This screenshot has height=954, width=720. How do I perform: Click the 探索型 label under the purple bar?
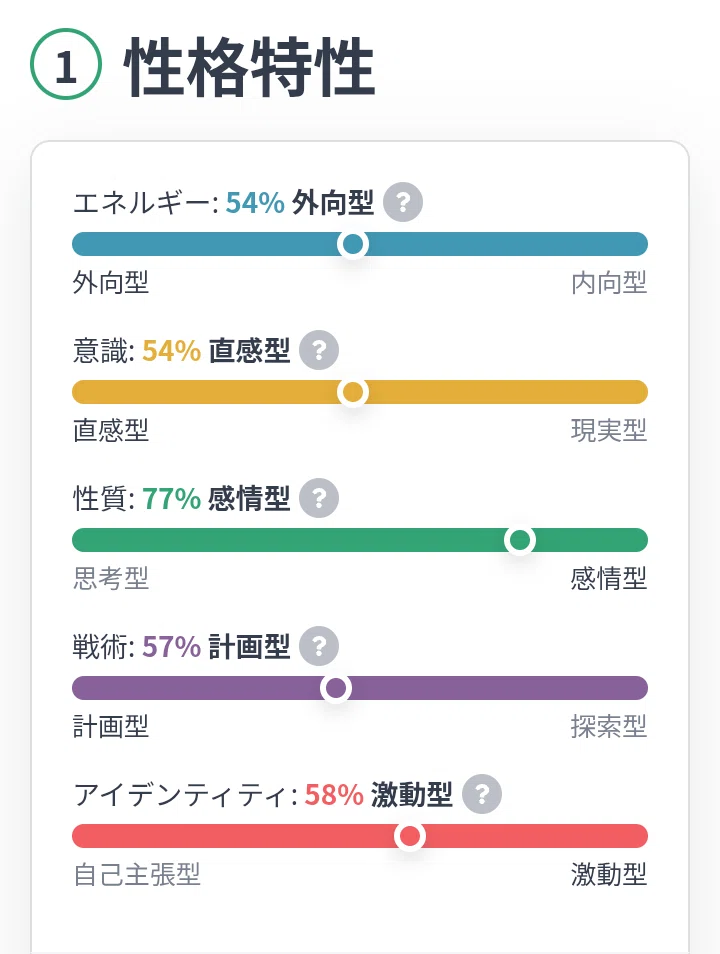click(x=609, y=726)
